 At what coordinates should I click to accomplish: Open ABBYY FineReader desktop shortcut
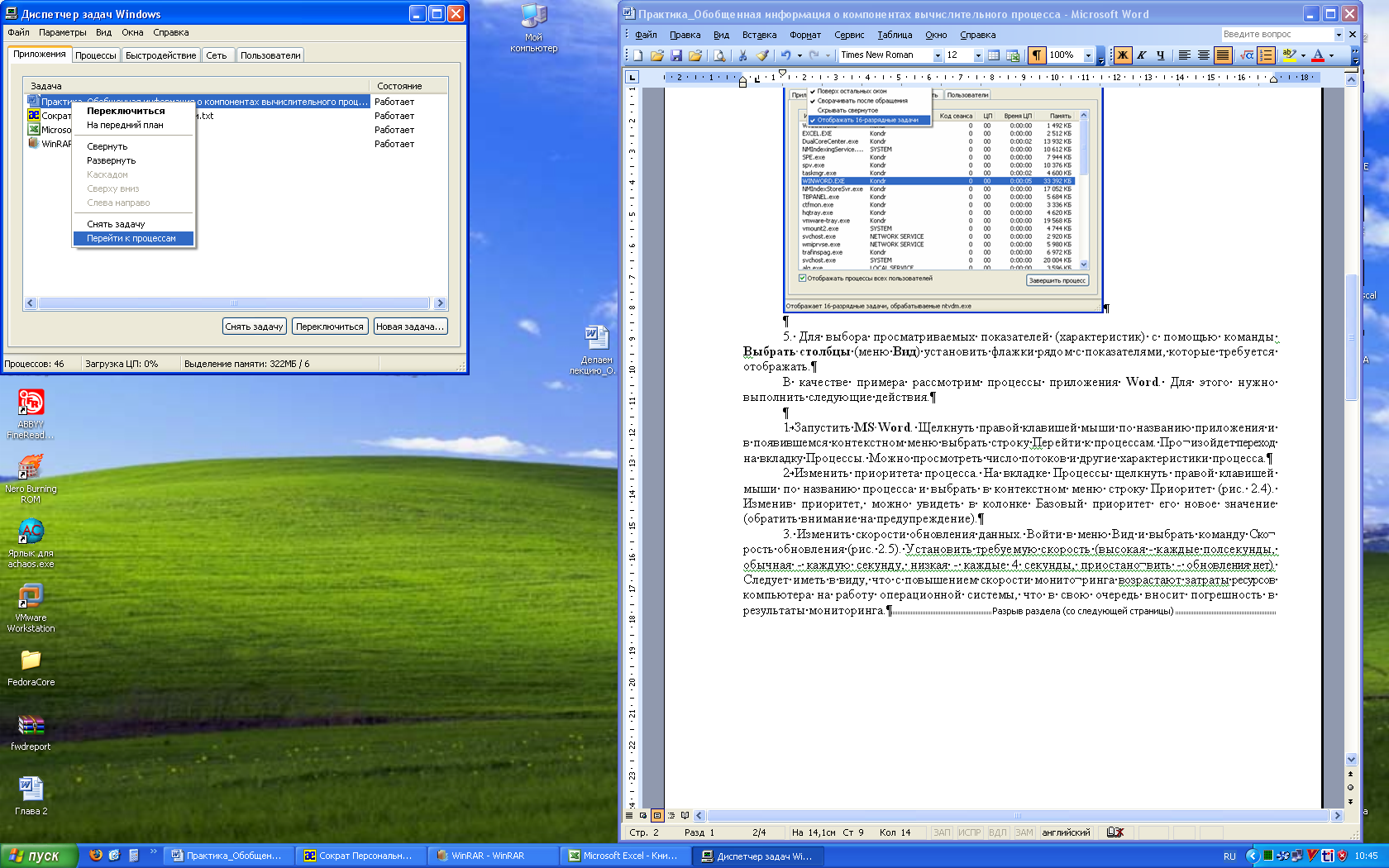[31, 413]
